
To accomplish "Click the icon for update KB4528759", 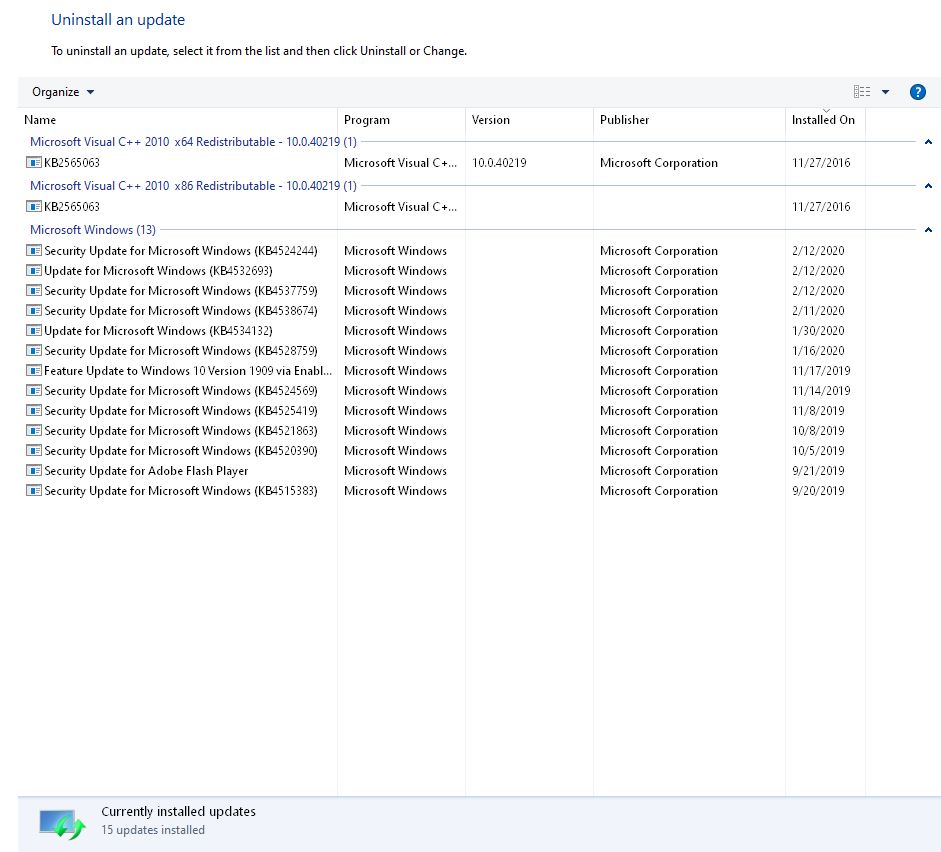I will click(34, 350).
